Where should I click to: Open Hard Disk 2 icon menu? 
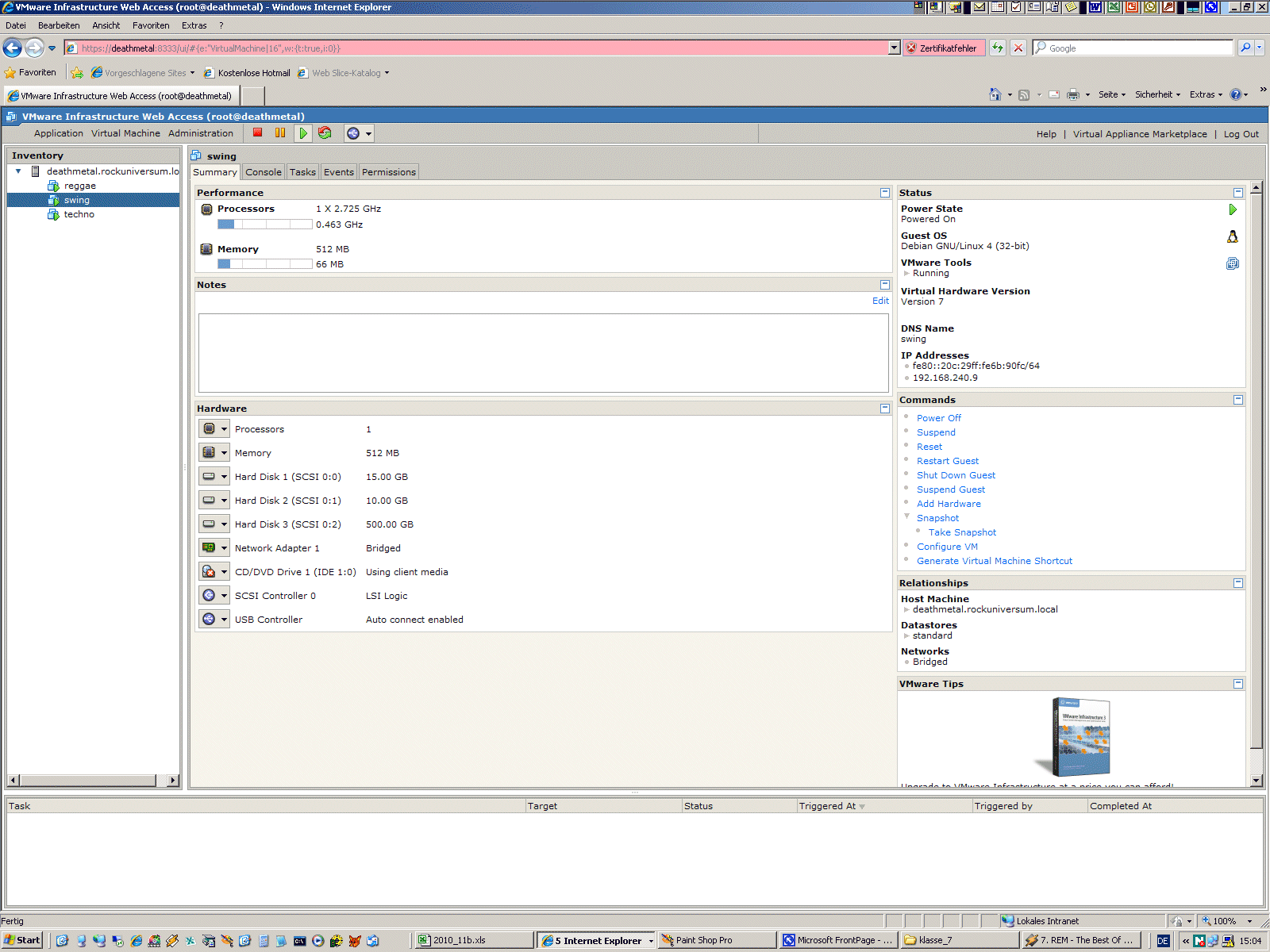coord(214,501)
